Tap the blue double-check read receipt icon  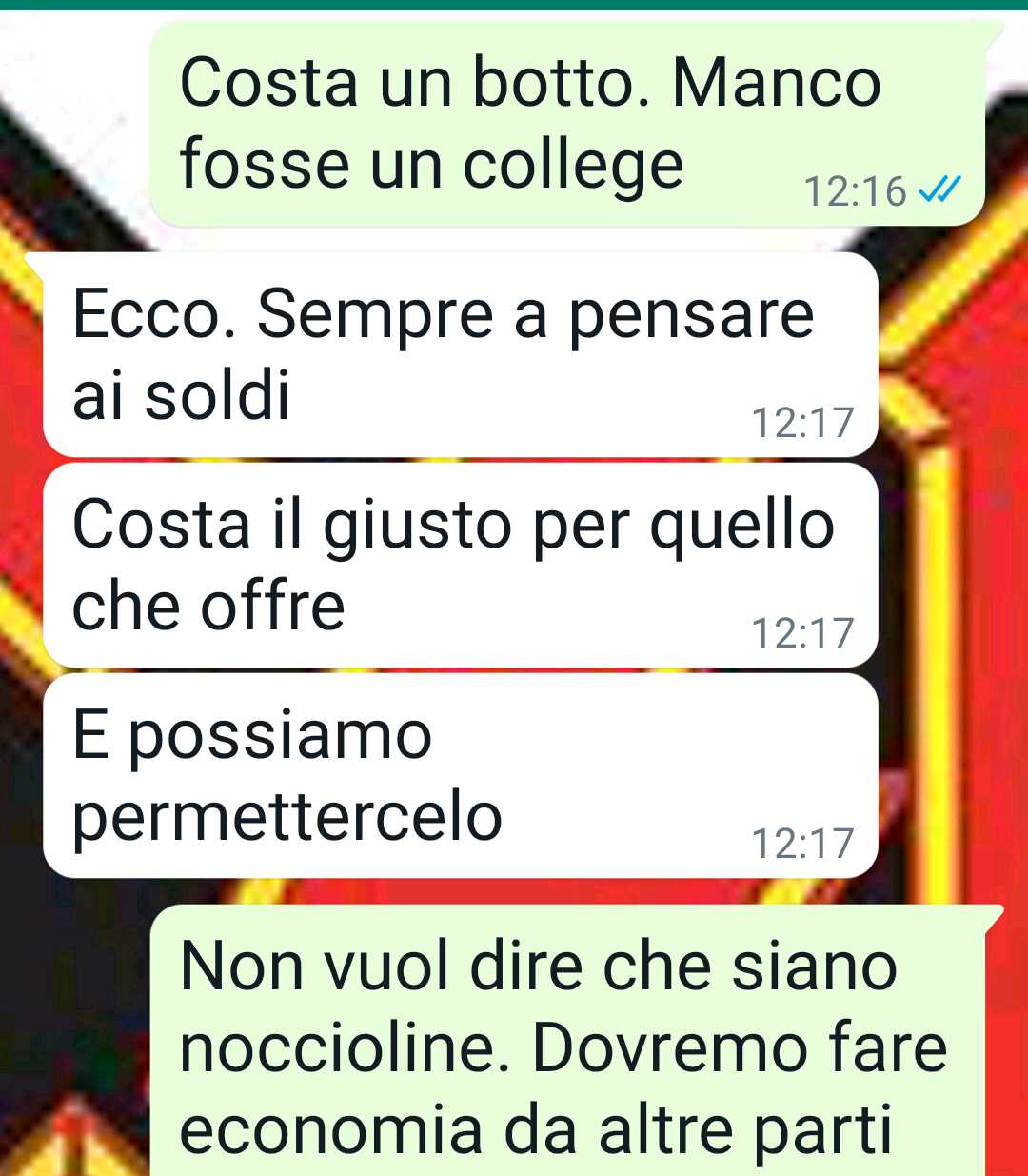938,190
